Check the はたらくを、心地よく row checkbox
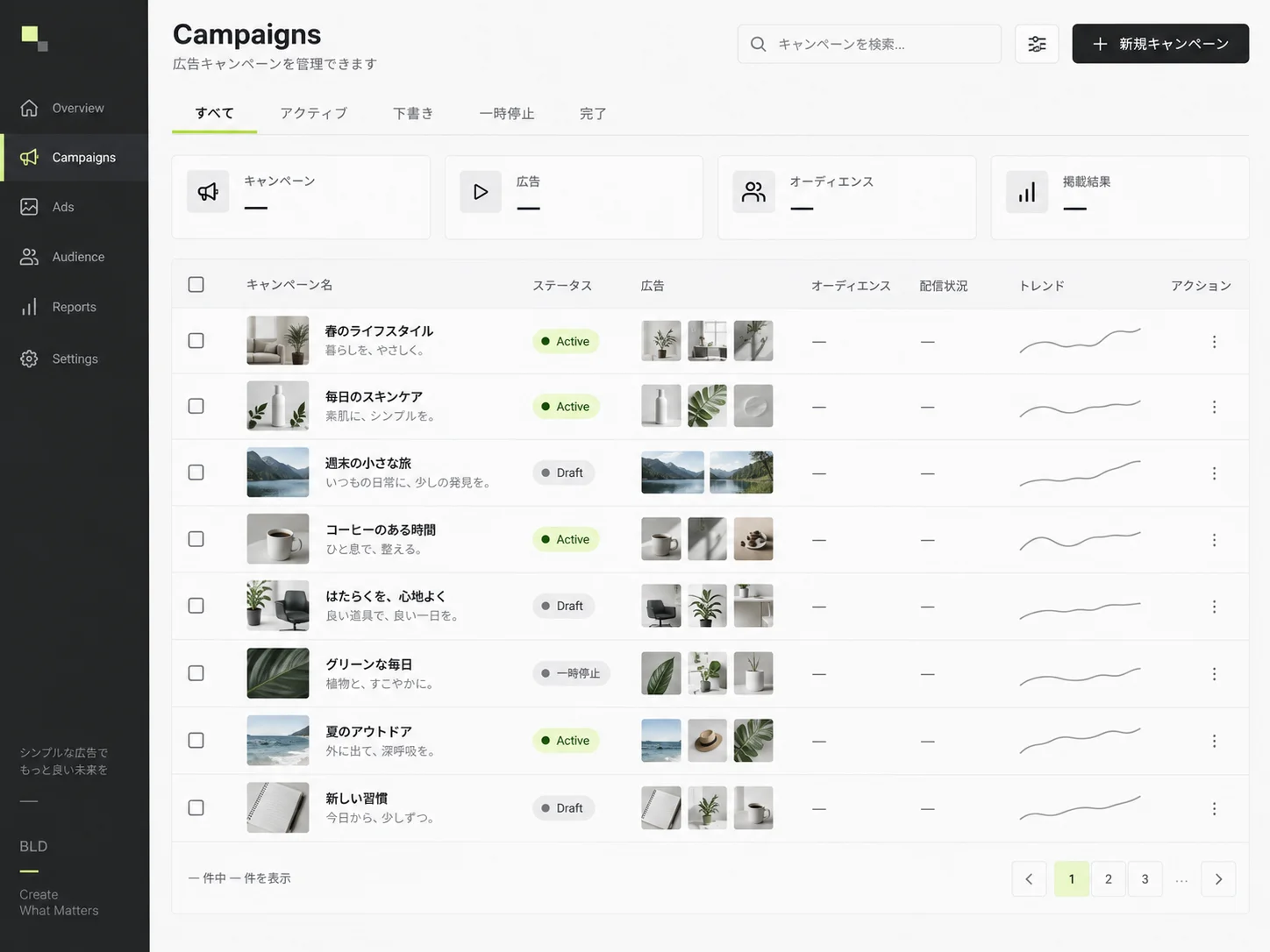The height and width of the screenshot is (952, 1270). (196, 606)
